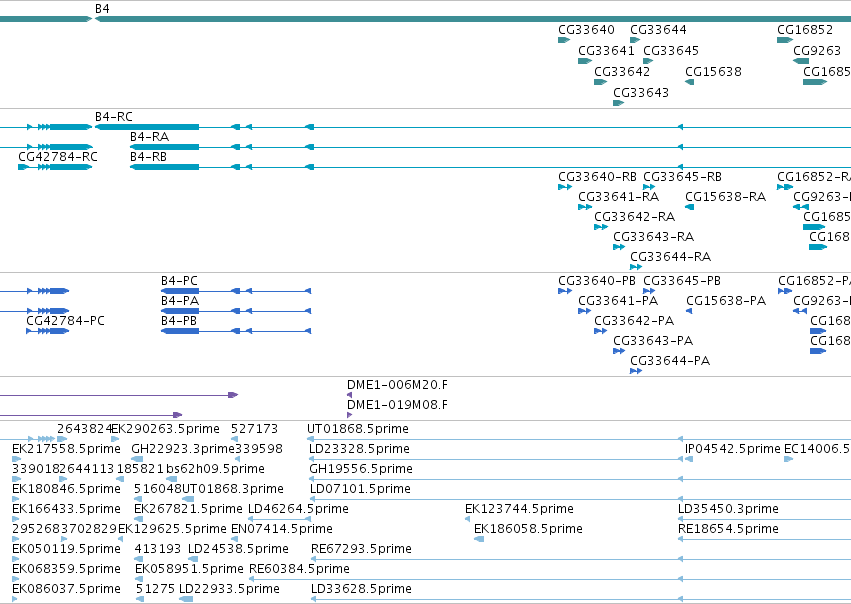Select the UT01868.5prime EST label
Viewport: 851px width, 604px height.
coord(358,429)
